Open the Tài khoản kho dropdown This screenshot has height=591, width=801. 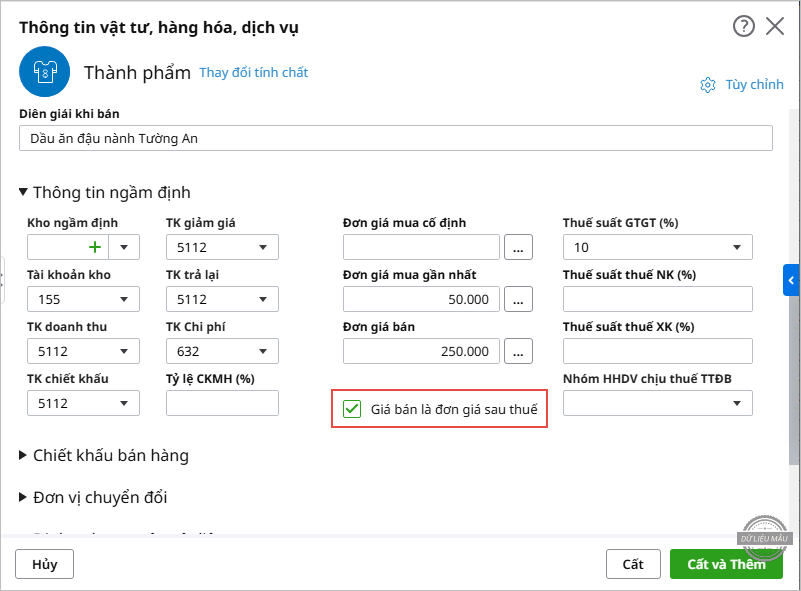pyautogui.click(x=124, y=299)
